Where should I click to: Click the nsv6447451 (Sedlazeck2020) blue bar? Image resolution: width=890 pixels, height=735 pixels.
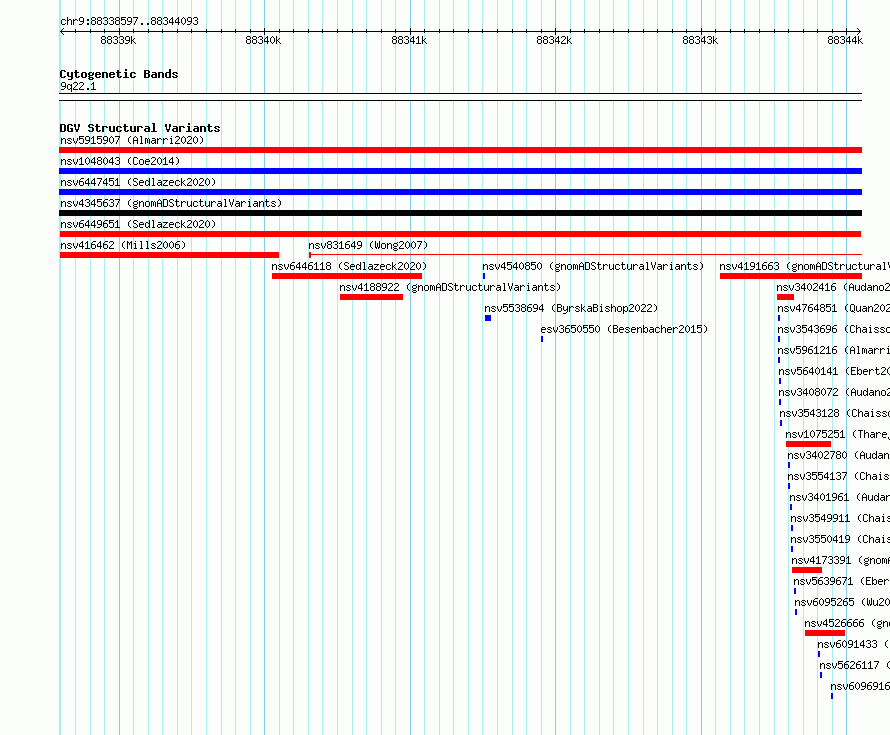coord(460,192)
